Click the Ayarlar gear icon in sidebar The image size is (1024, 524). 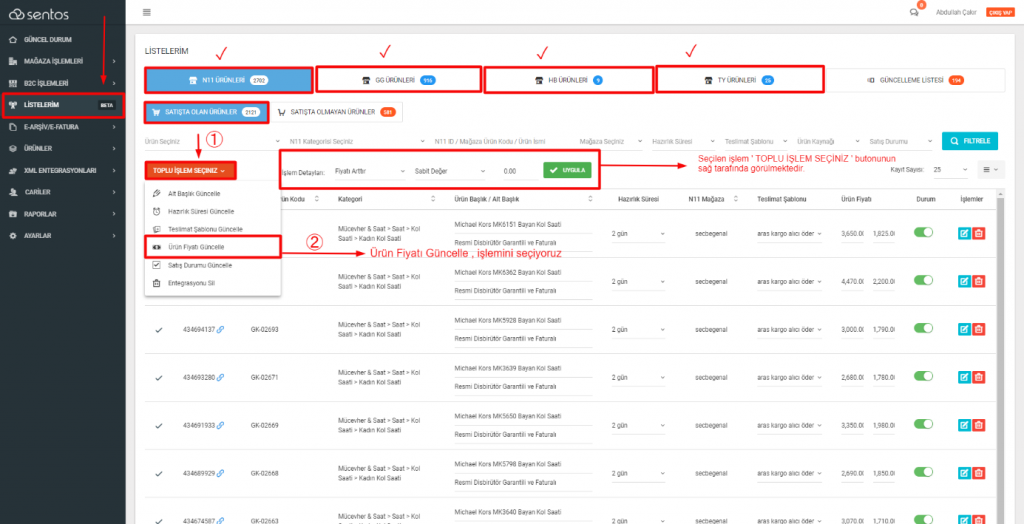pyautogui.click(x=12, y=235)
